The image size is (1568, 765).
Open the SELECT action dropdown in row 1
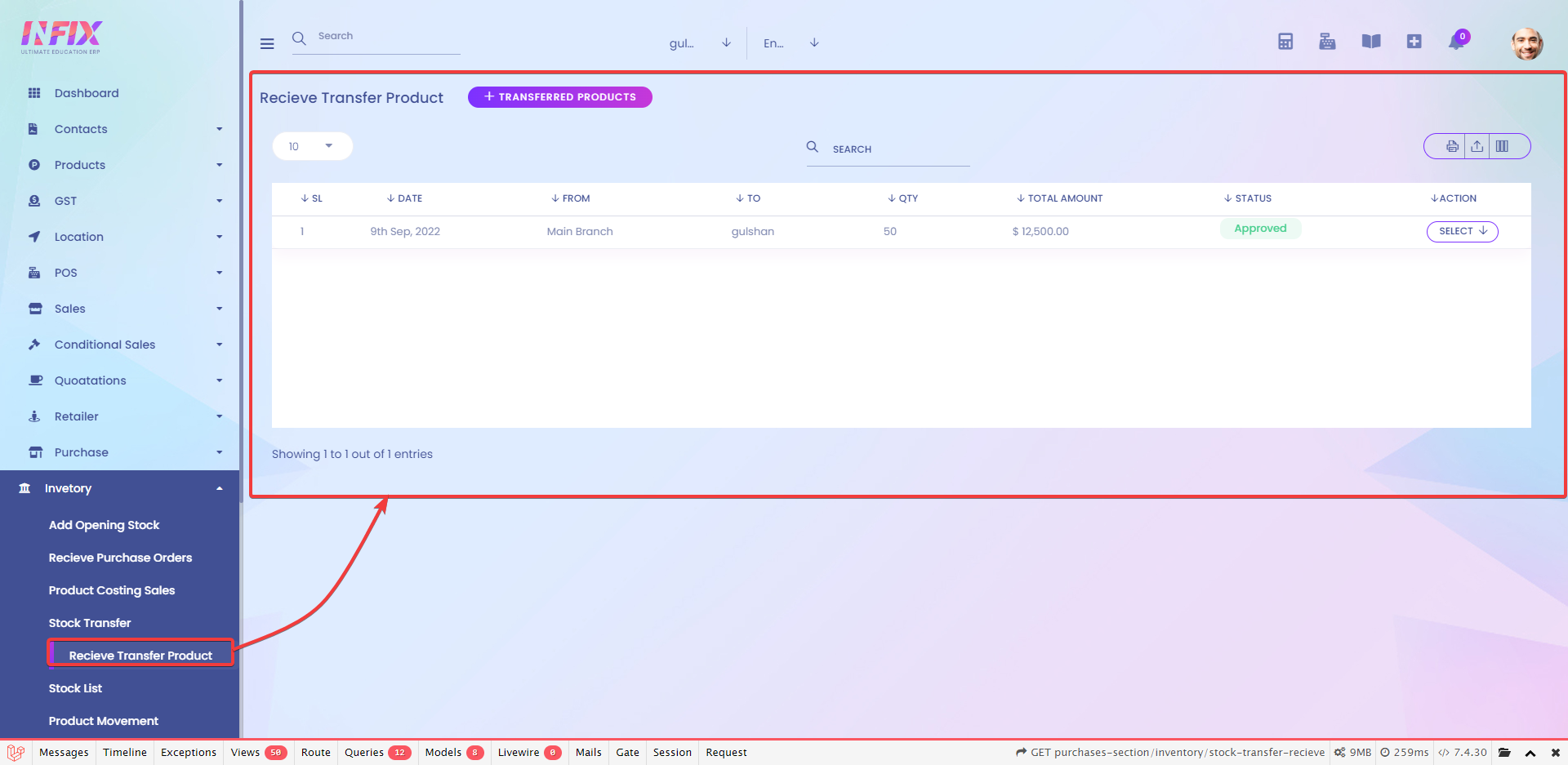(1462, 231)
